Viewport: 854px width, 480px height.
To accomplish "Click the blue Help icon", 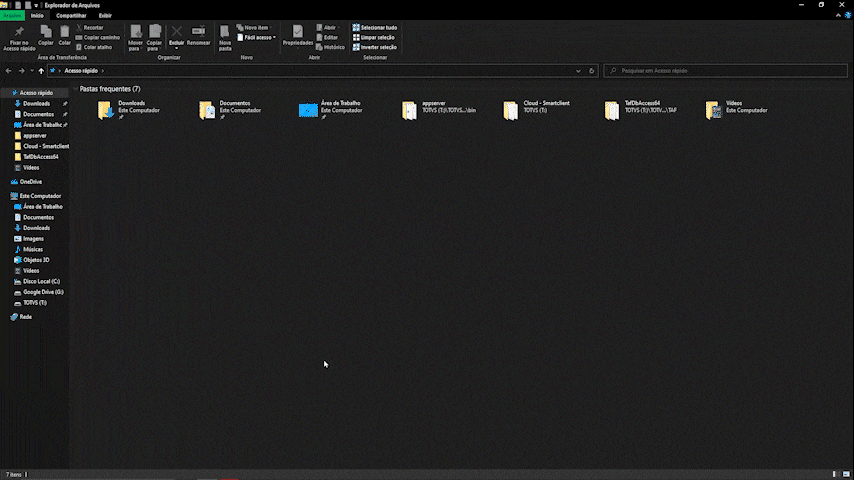I will [x=847, y=15].
